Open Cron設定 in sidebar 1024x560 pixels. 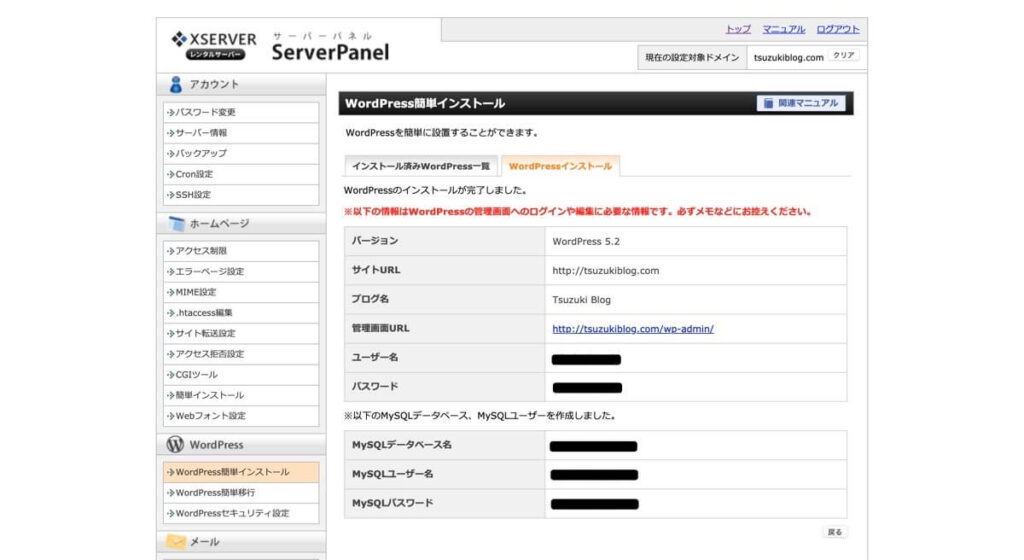(x=241, y=174)
